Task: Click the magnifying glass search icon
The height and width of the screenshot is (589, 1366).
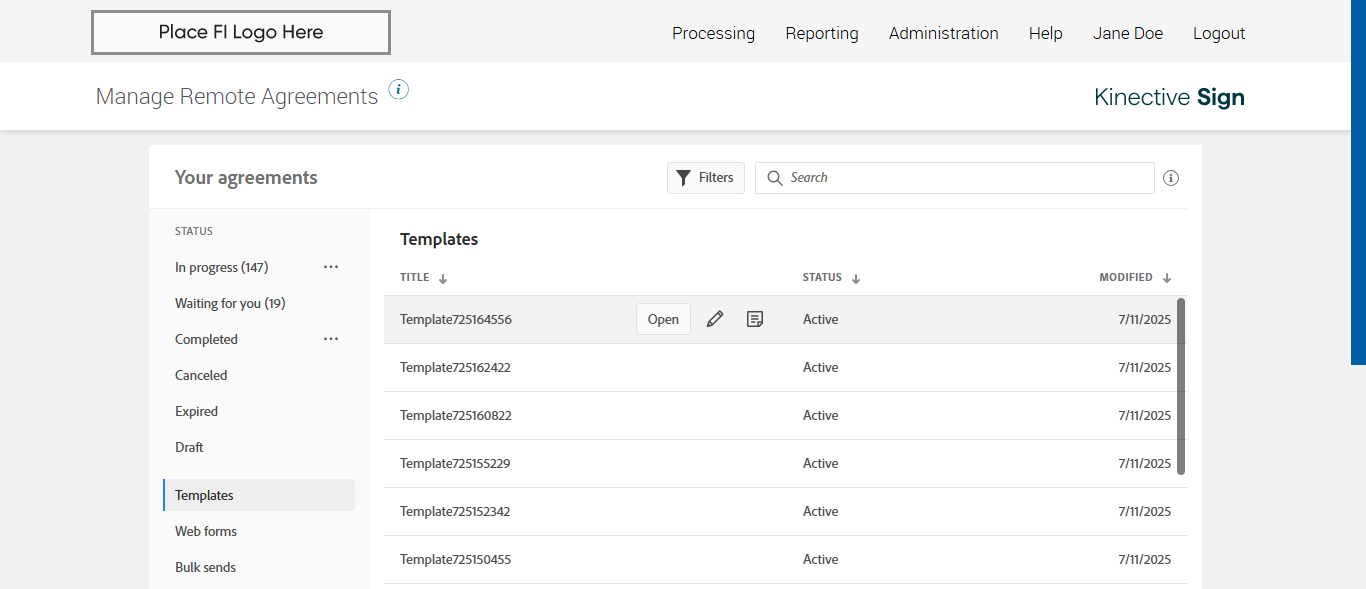Action: pyautogui.click(x=774, y=178)
